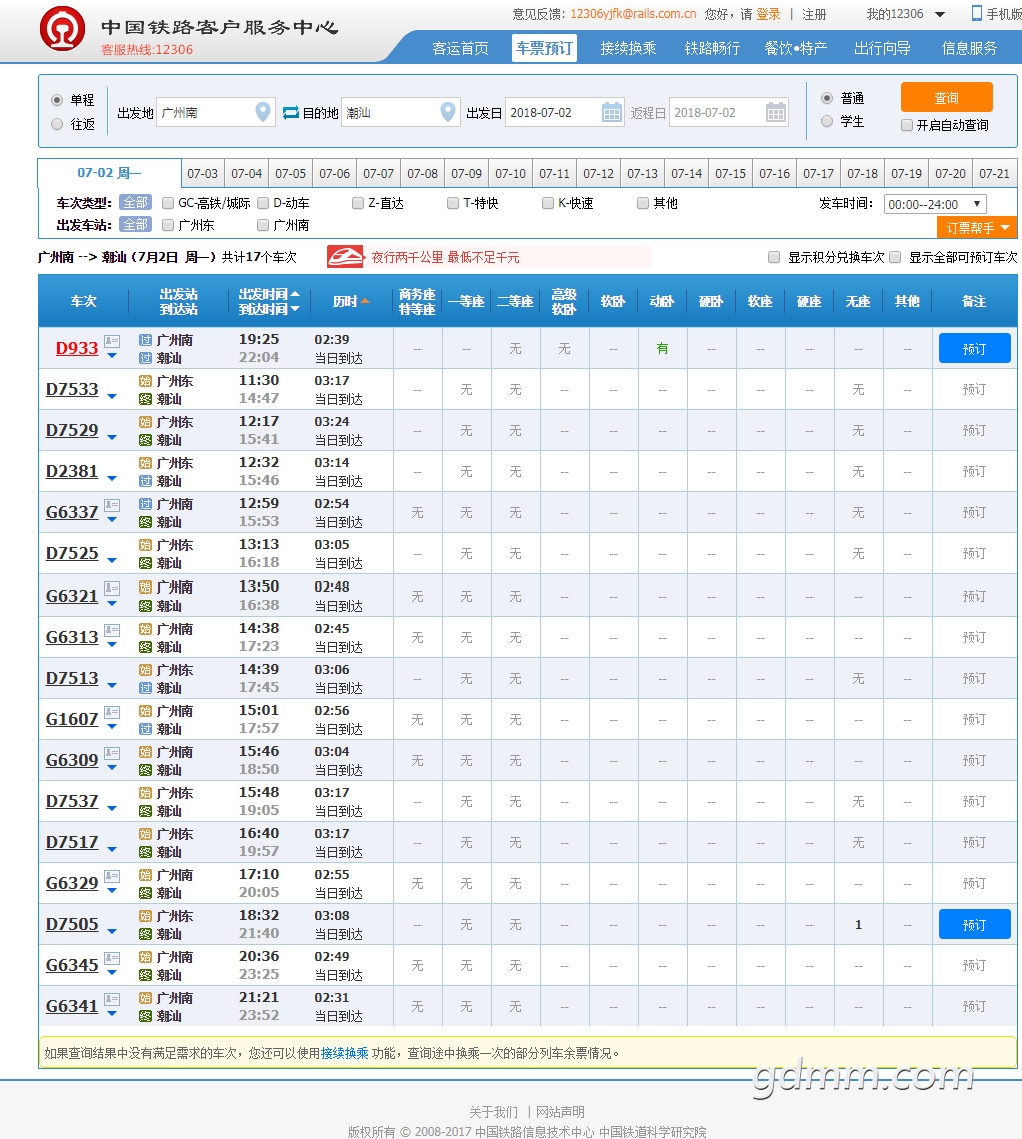Open the departure station location picker icon

(x=263, y=112)
